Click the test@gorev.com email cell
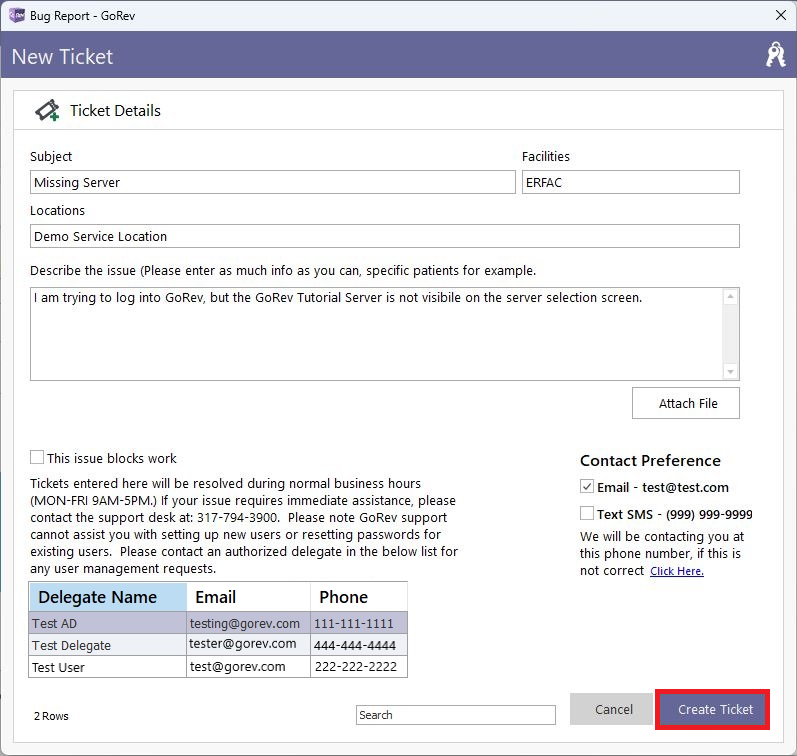 pyautogui.click(x=249, y=667)
